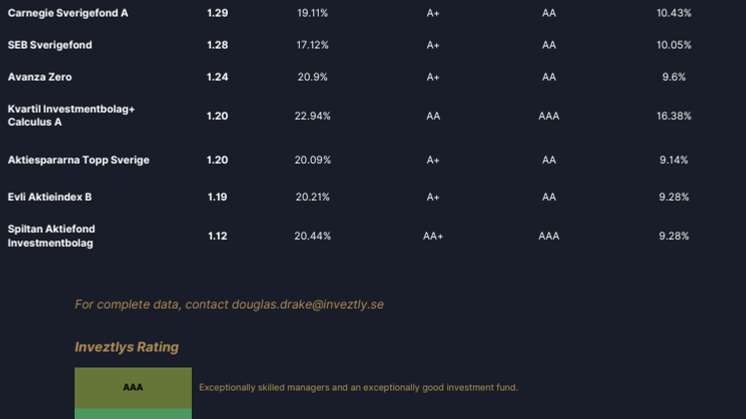Screen dimensions: 746x419
Task: Click the AAA rating description text
Action: [358, 388]
